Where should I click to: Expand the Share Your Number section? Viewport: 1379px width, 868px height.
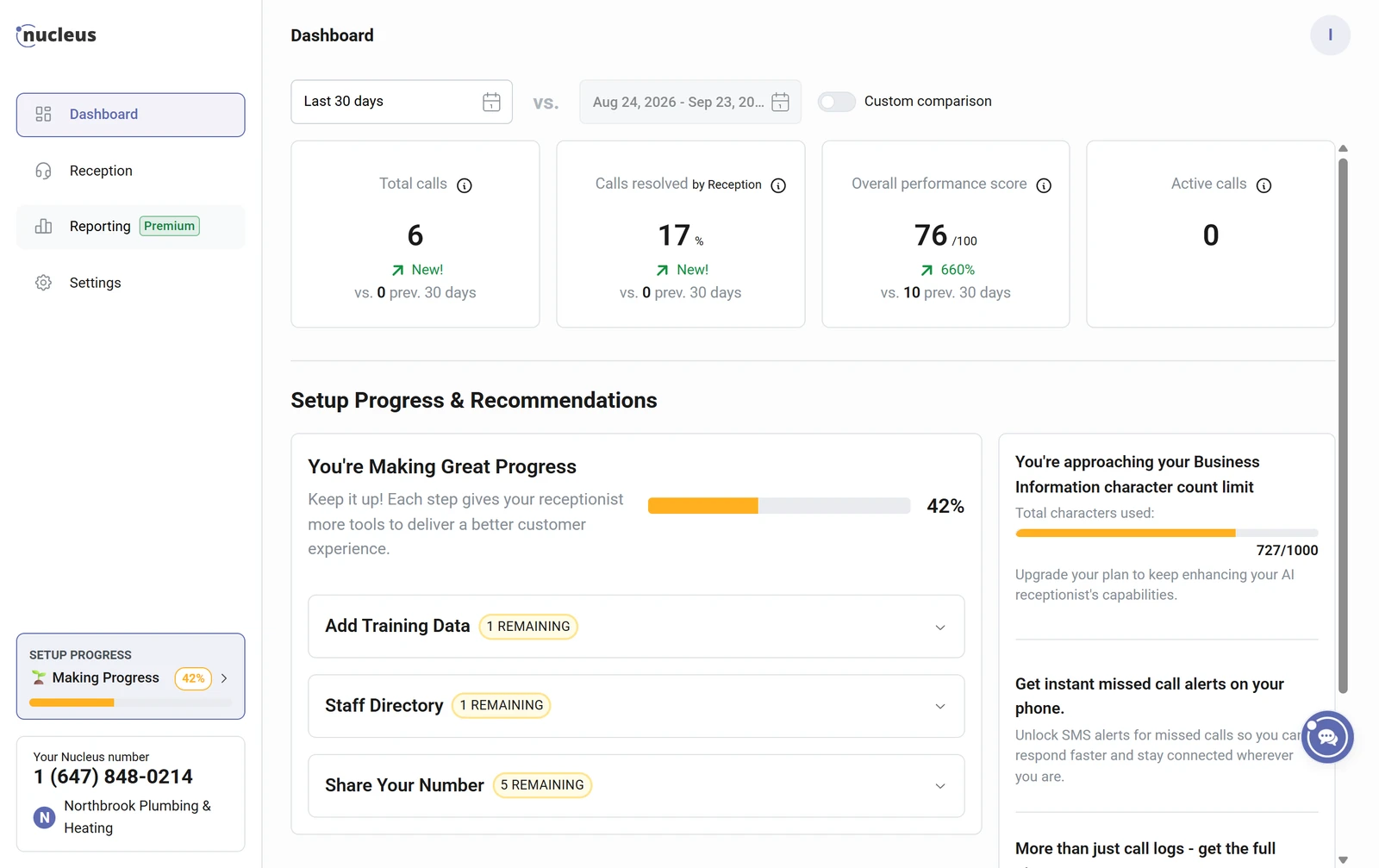click(x=636, y=785)
